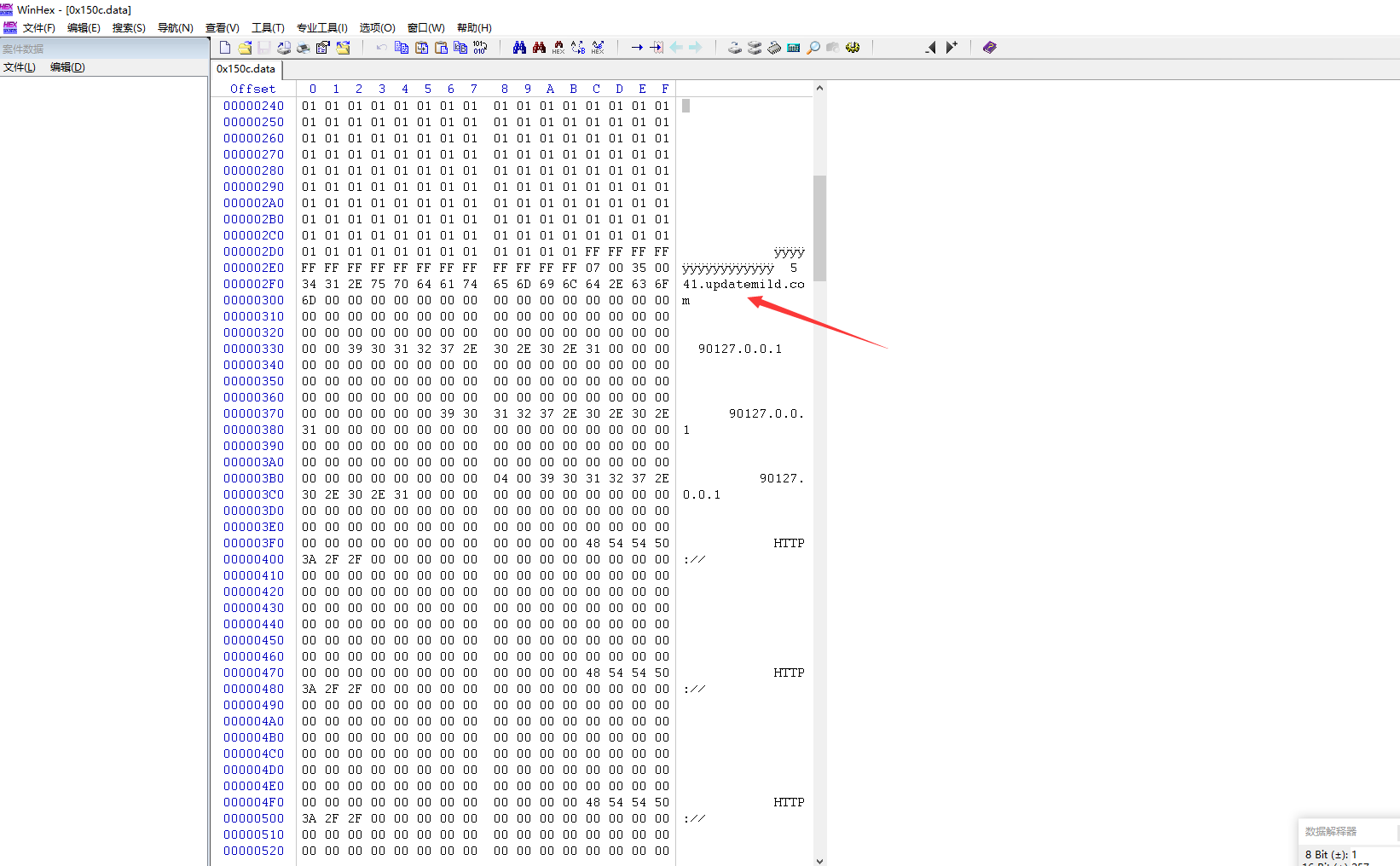The width and height of the screenshot is (1400, 866).
Task: Click the Undo toolbar icon
Action: [381, 48]
